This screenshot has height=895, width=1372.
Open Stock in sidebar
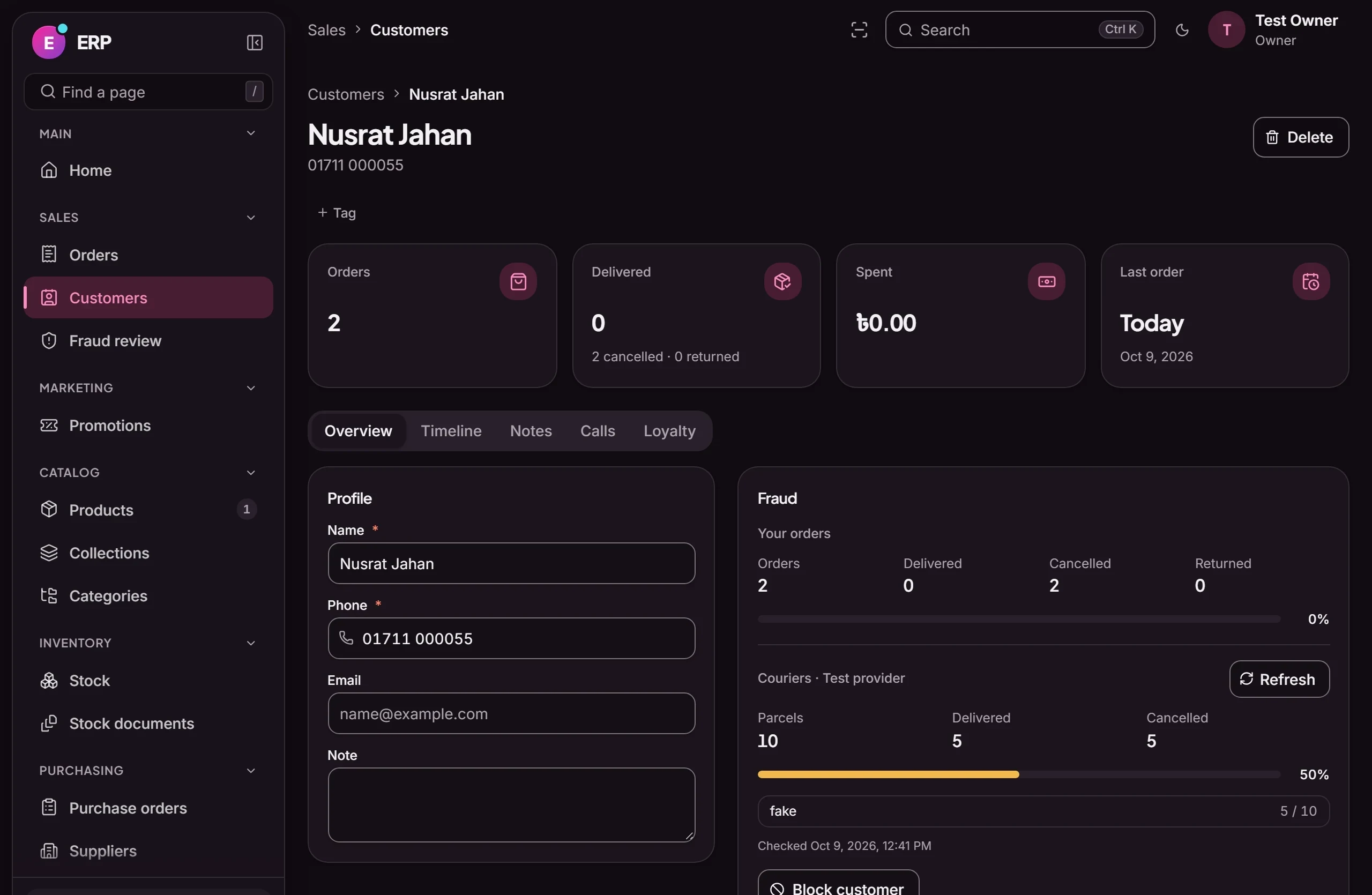(x=148, y=681)
